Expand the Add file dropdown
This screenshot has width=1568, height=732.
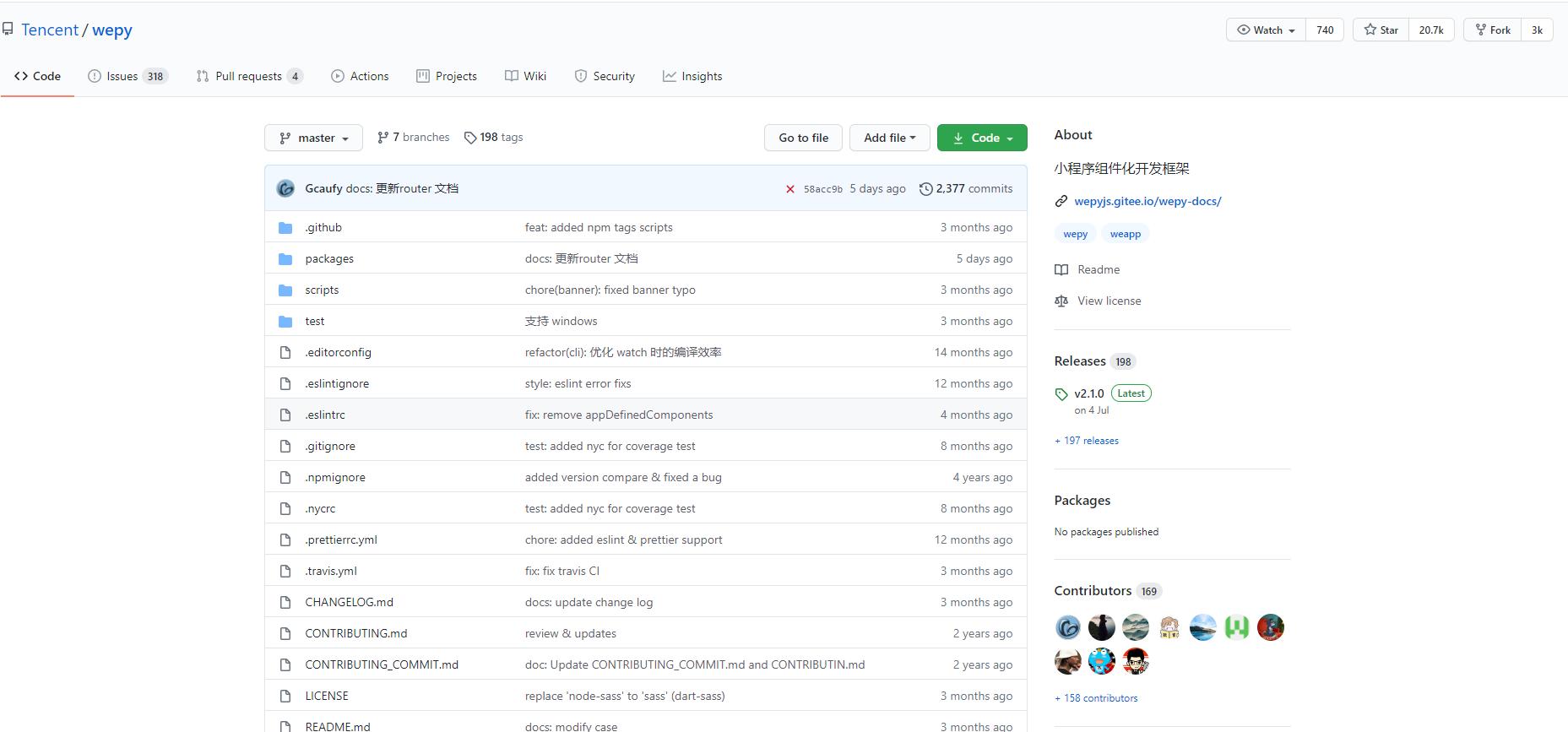click(x=889, y=138)
